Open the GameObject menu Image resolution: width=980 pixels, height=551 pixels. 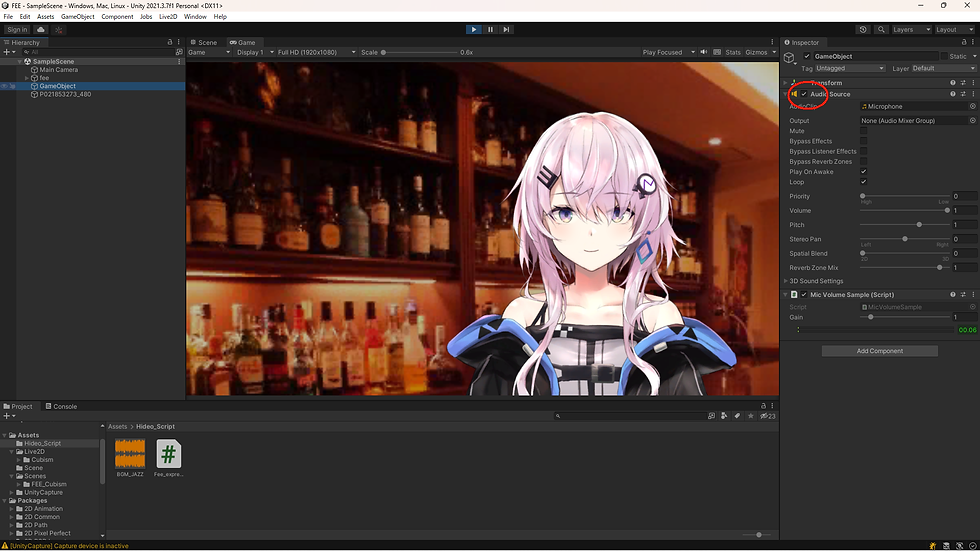78,17
